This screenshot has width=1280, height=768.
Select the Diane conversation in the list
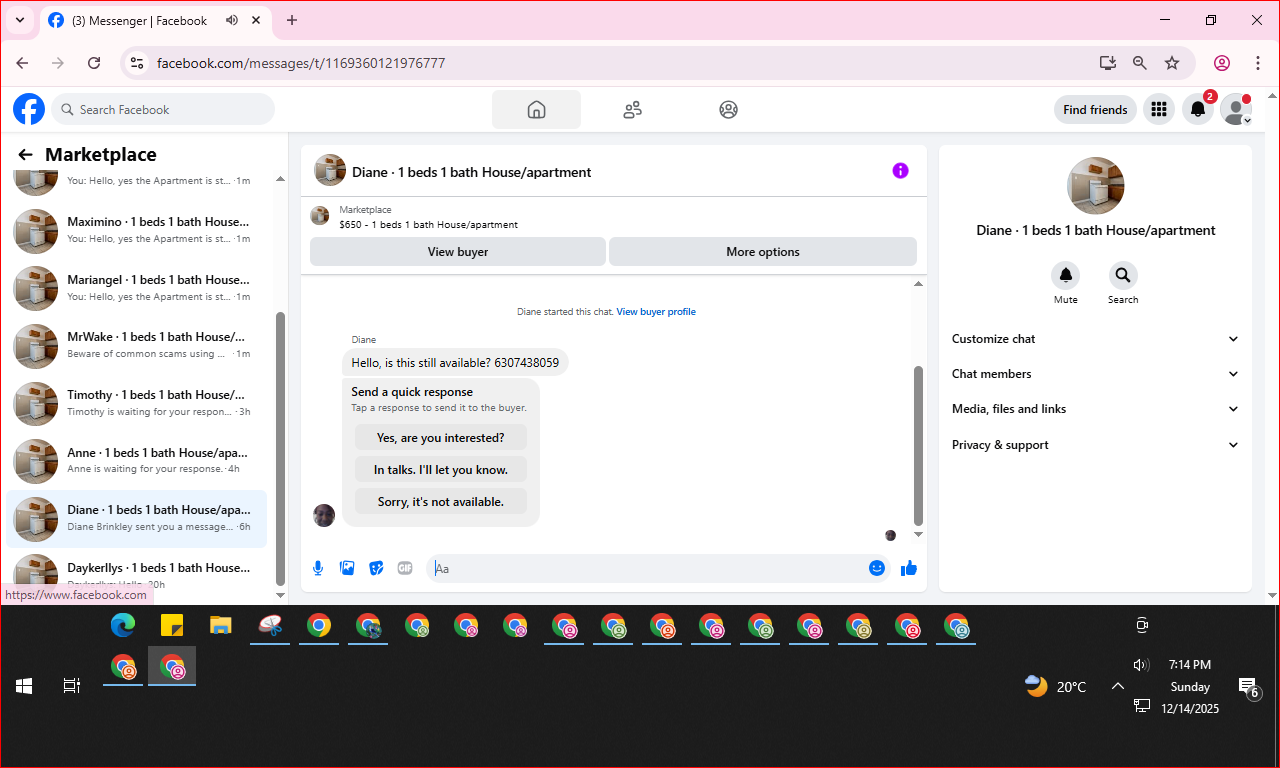(x=137, y=518)
